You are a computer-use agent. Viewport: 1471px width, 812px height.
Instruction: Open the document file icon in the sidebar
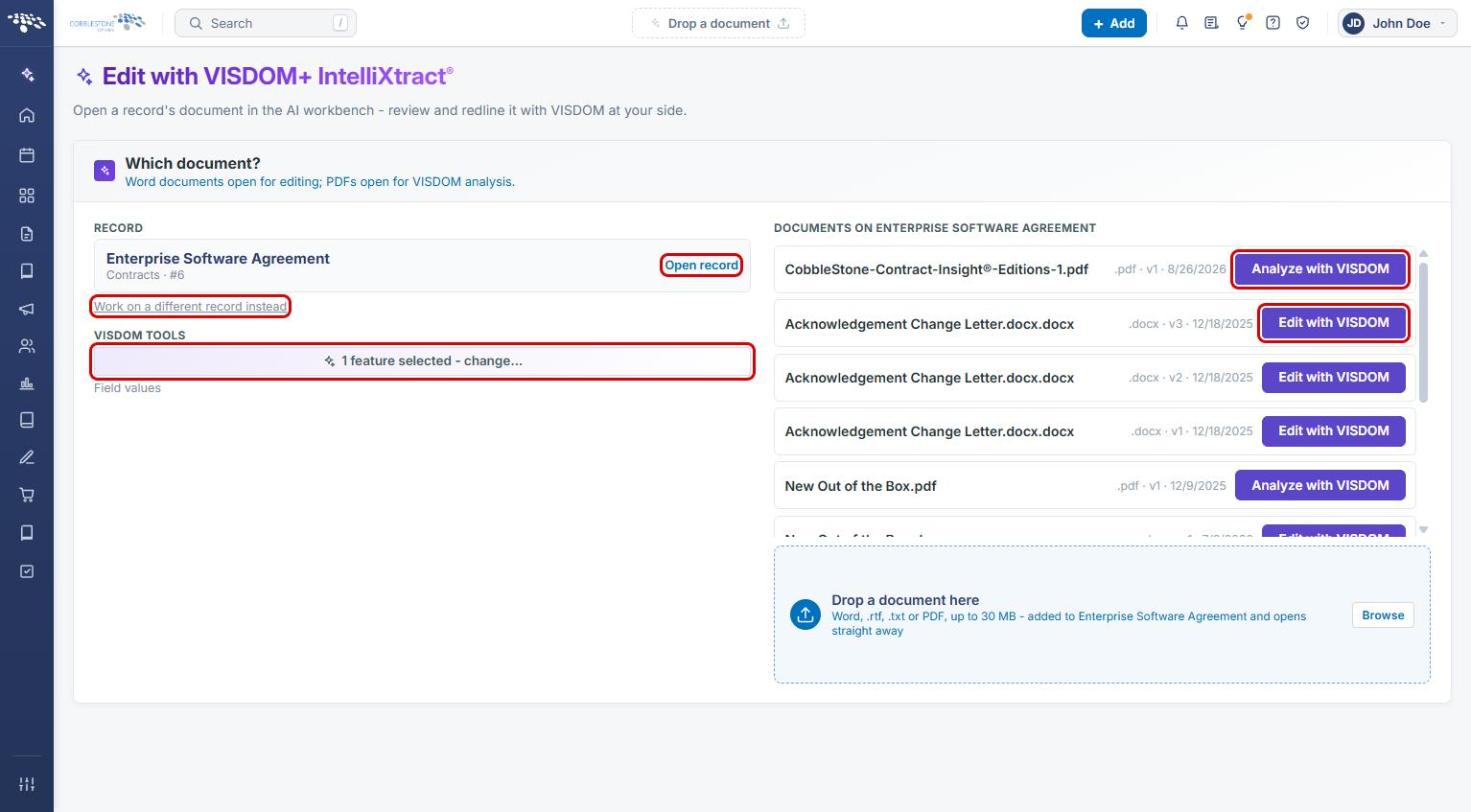tap(27, 233)
